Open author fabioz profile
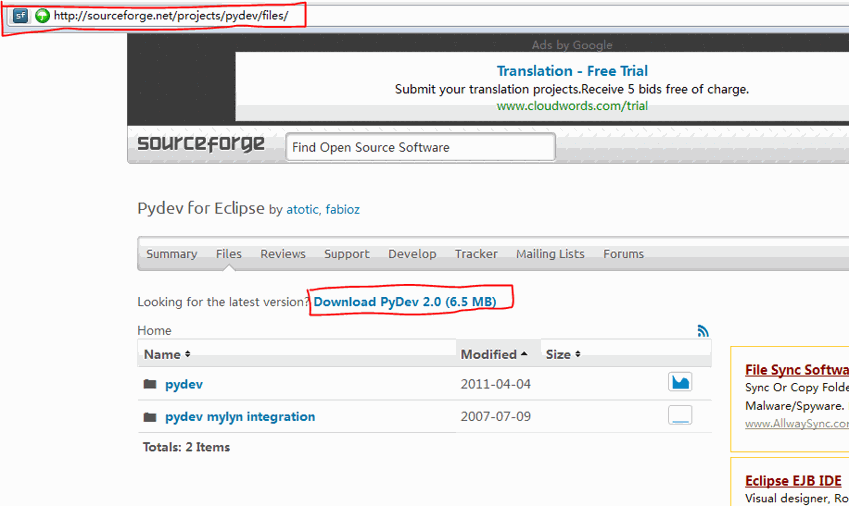This screenshot has height=506, width=849. [342, 209]
